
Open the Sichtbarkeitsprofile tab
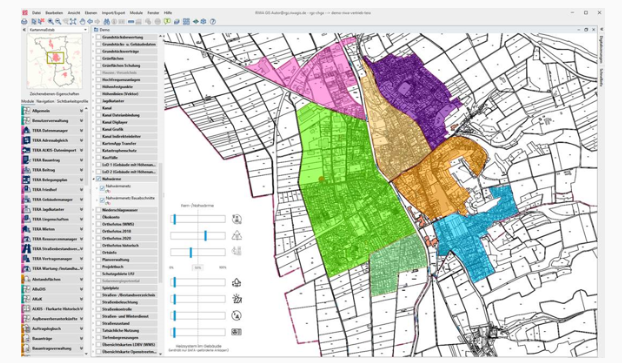tap(72, 102)
